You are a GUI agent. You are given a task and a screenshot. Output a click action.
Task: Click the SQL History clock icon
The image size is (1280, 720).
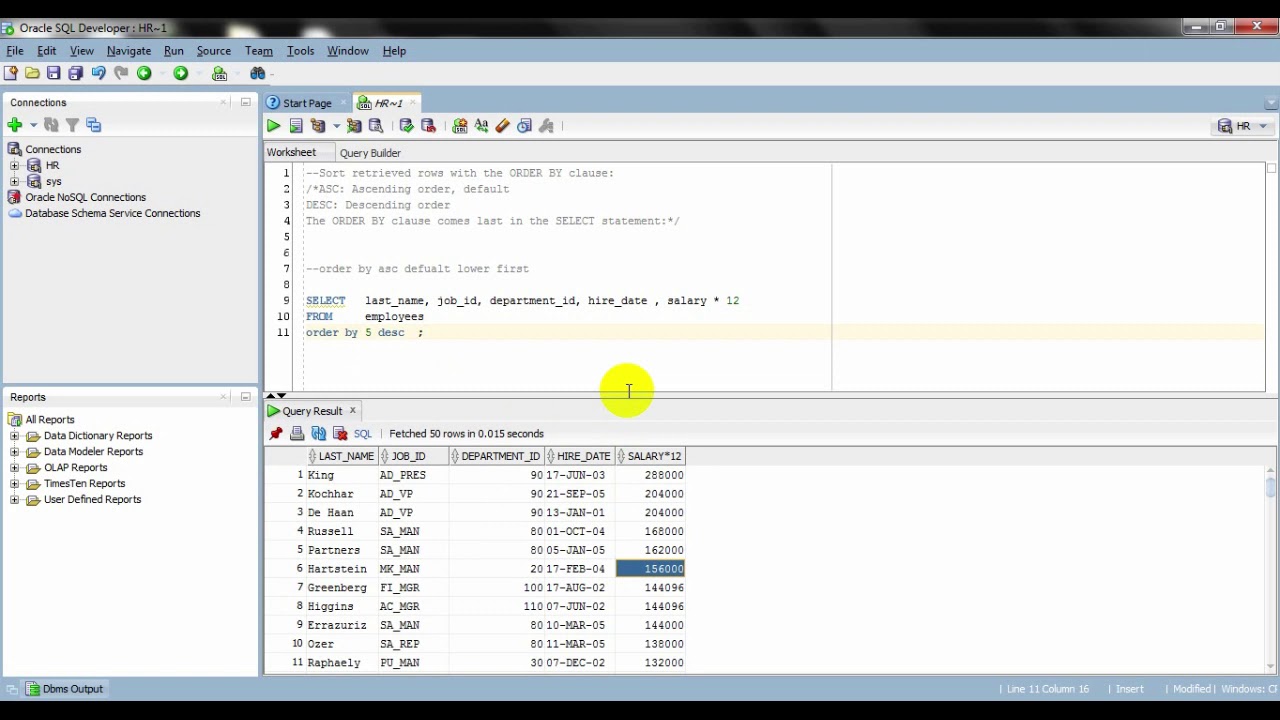tap(524, 126)
